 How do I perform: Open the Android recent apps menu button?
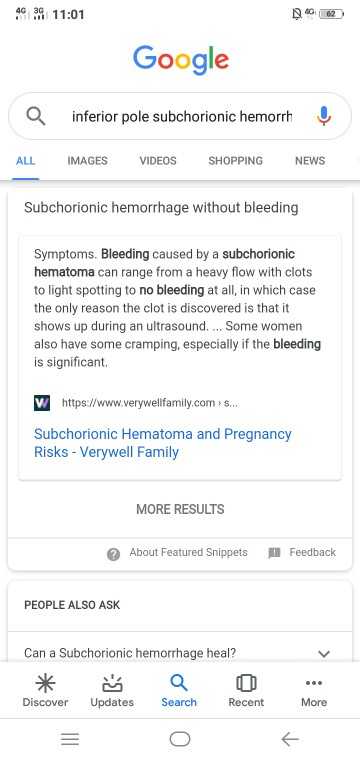[x=70, y=739]
